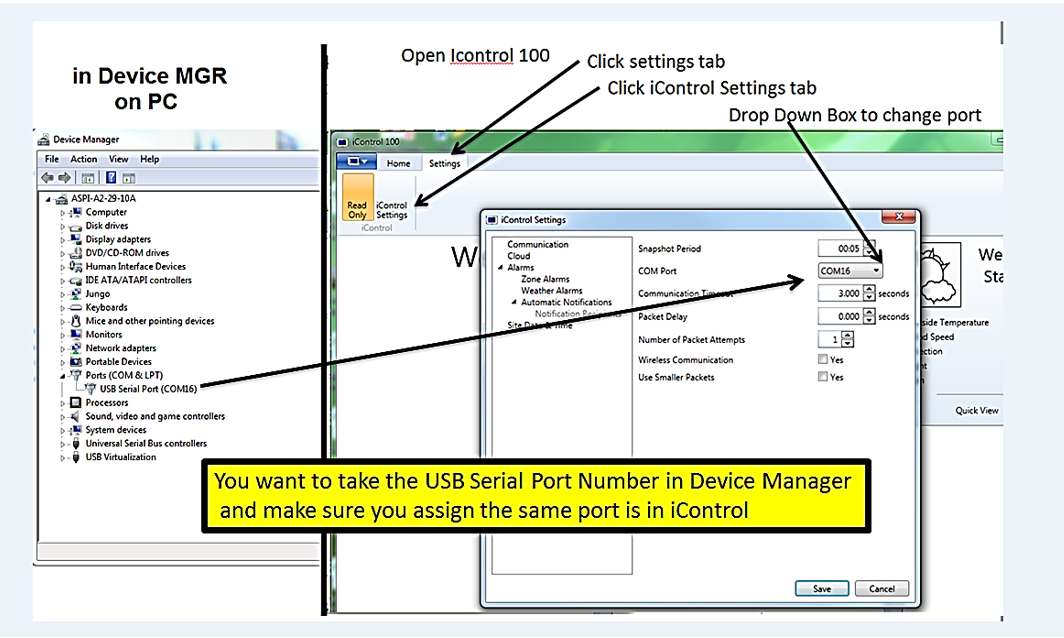Select Portable Devices in the device tree
The image size is (1064, 638).
pyautogui.click(x=118, y=362)
